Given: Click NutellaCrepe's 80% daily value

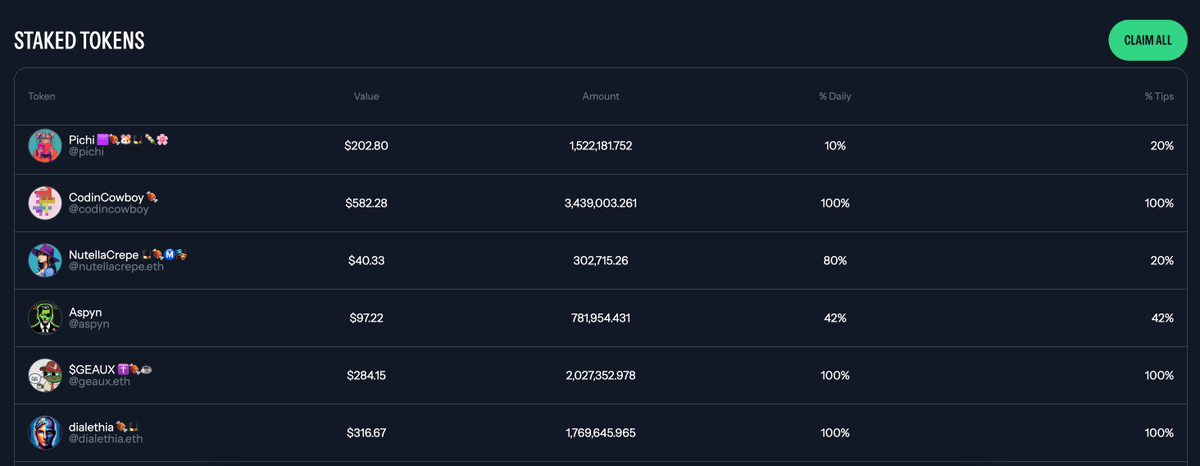Looking at the screenshot, I should pos(835,260).
